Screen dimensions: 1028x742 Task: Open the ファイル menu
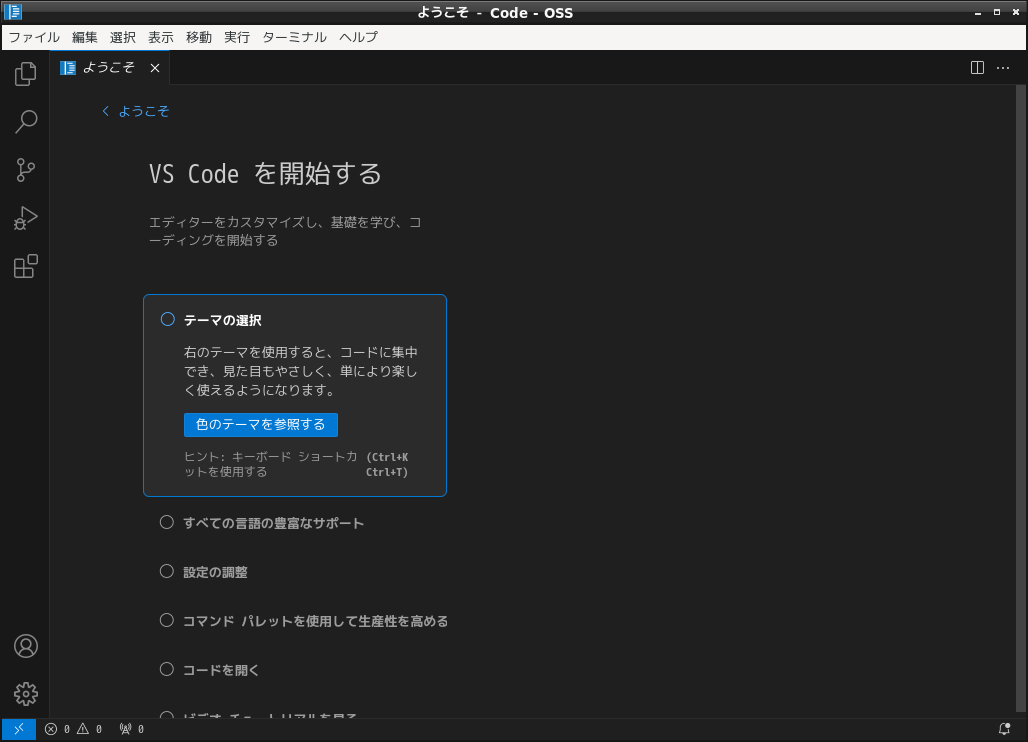pyautogui.click(x=34, y=37)
